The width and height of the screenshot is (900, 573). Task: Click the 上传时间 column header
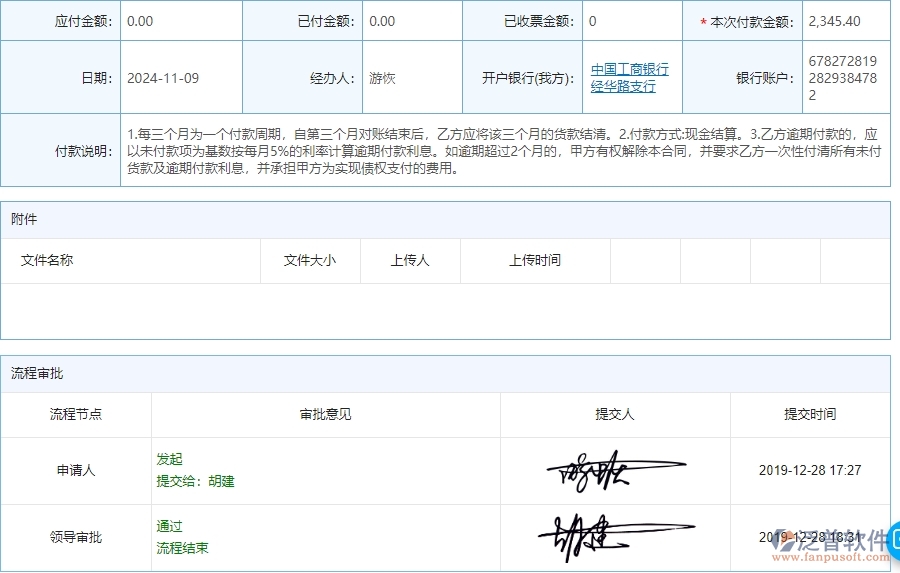(534, 260)
